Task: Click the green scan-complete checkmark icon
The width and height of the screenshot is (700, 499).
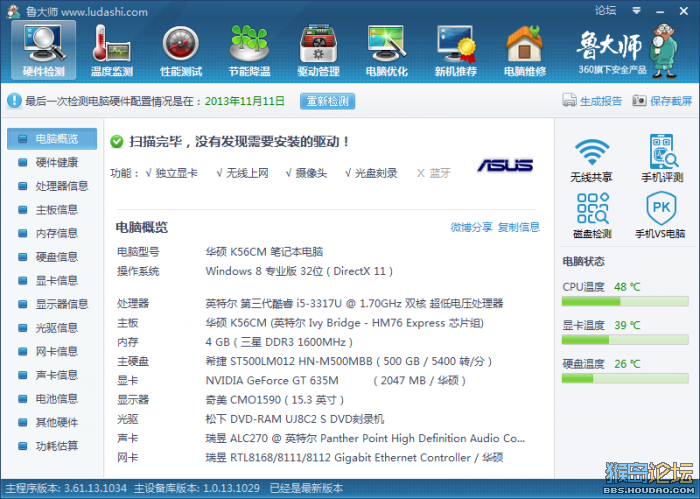Action: click(x=117, y=141)
